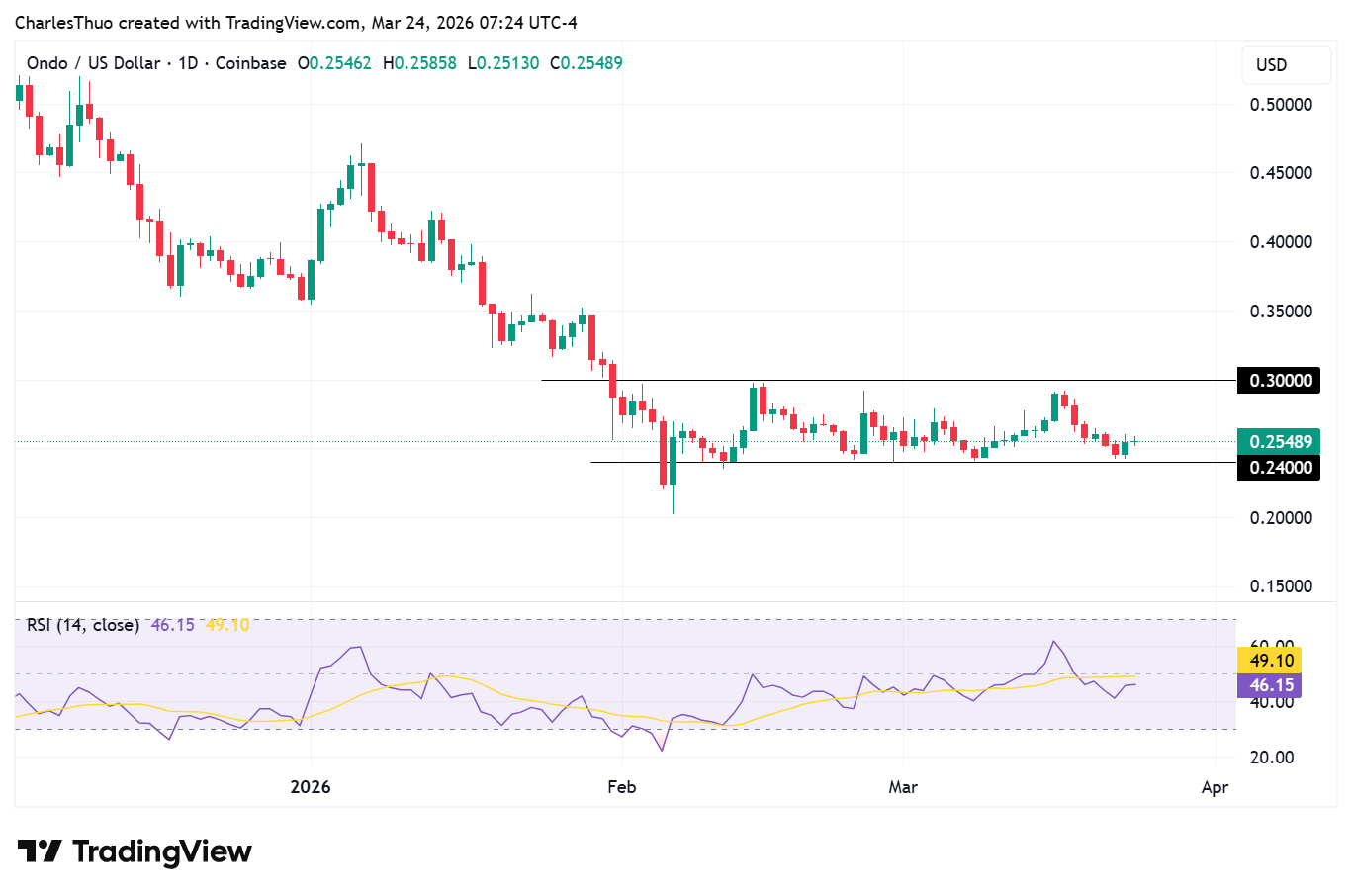The width and height of the screenshot is (1352, 896).
Task: Click the green current price tag 0.25489
Action: pos(1279,442)
